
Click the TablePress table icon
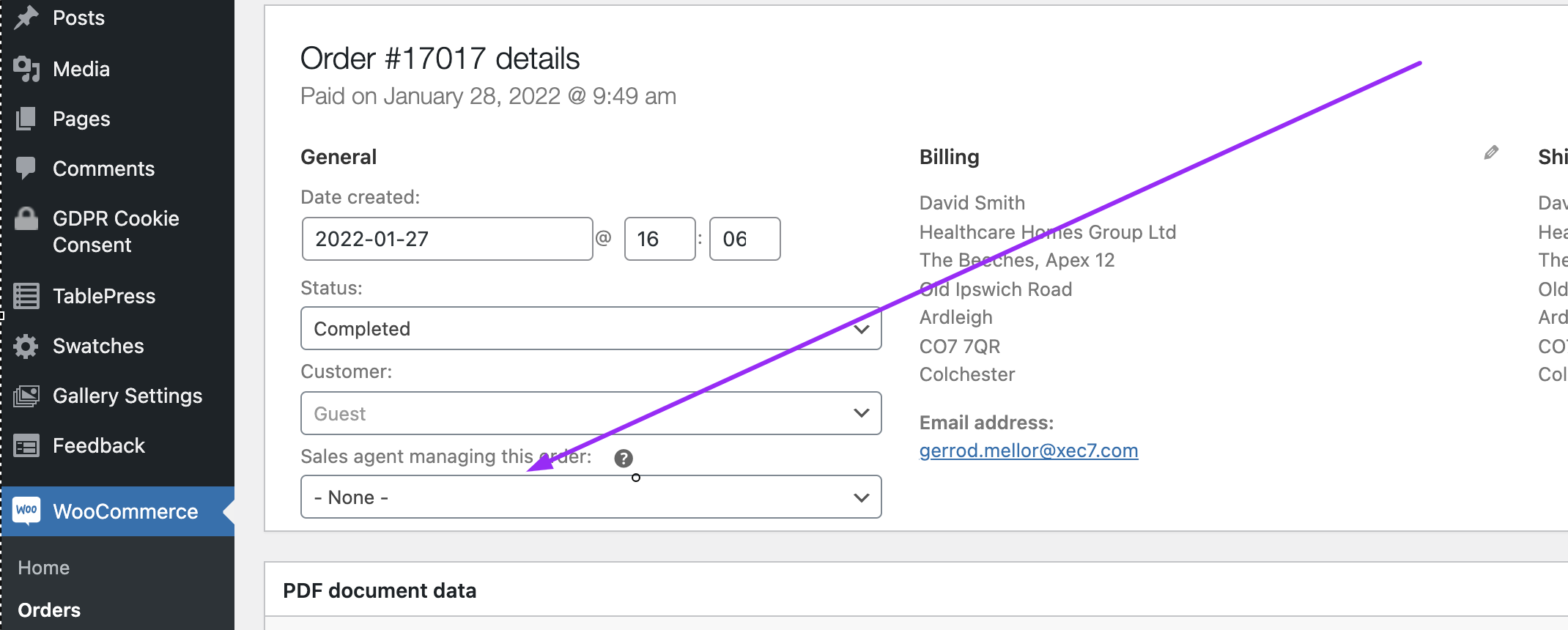click(26, 296)
